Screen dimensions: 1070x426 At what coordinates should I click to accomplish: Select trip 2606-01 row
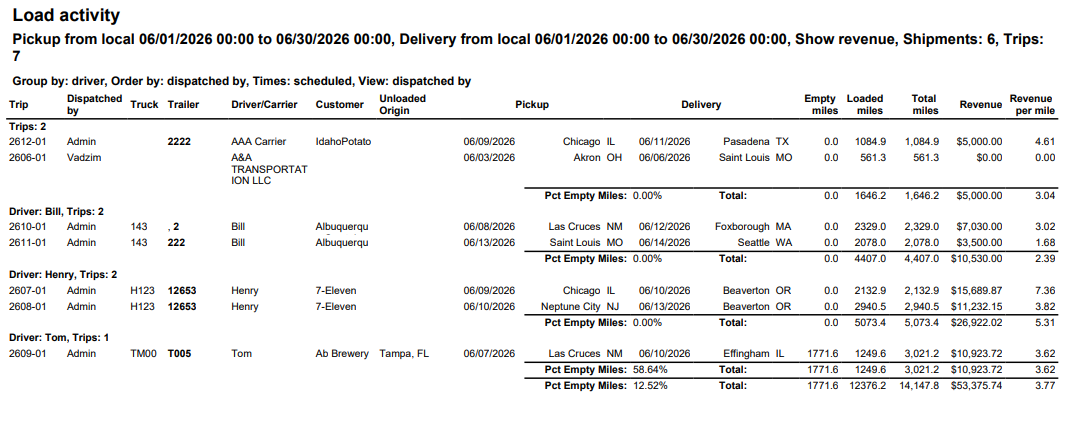[x=532, y=157]
